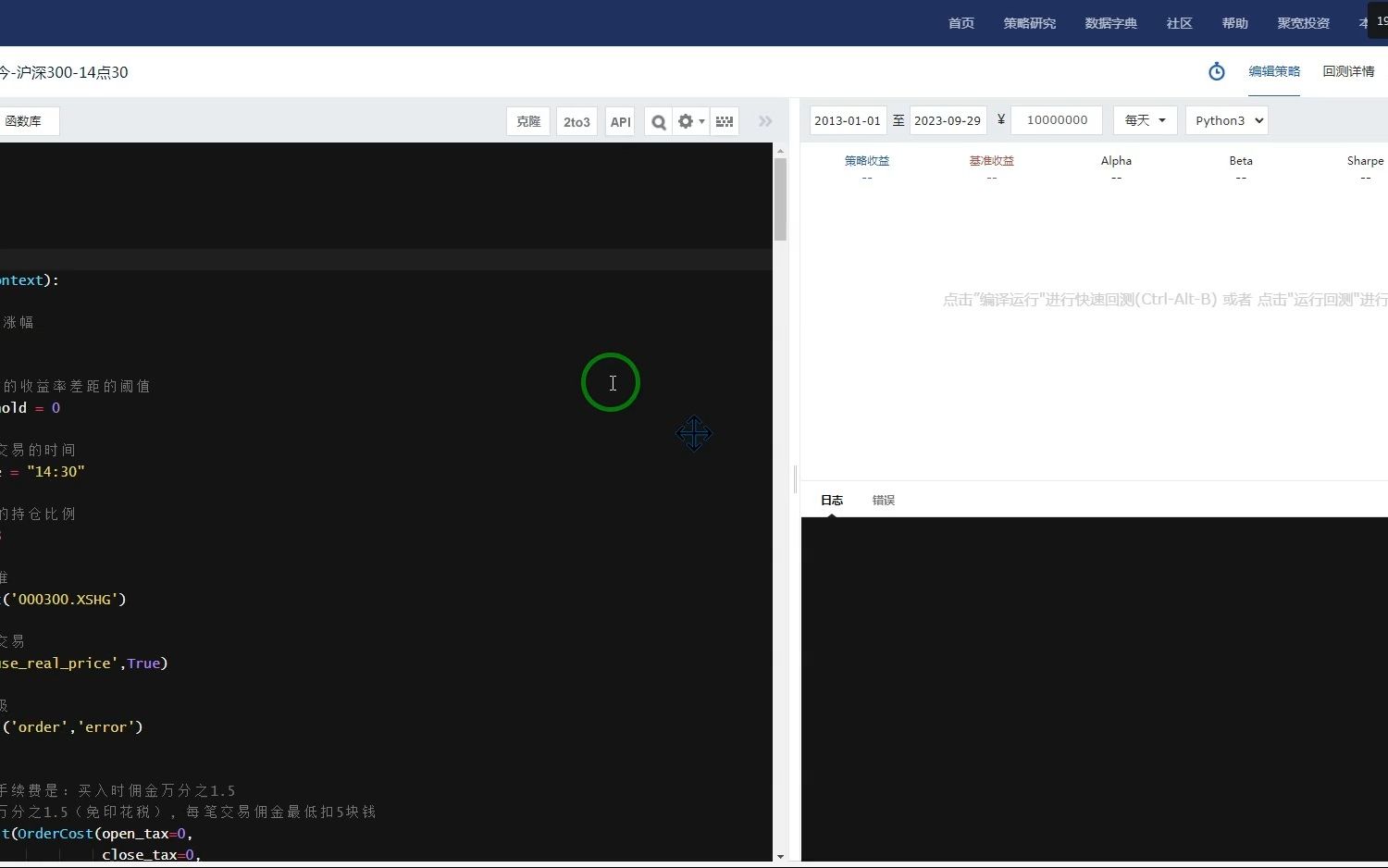
Task: Go to 首页 in top navigation
Action: pos(961,23)
